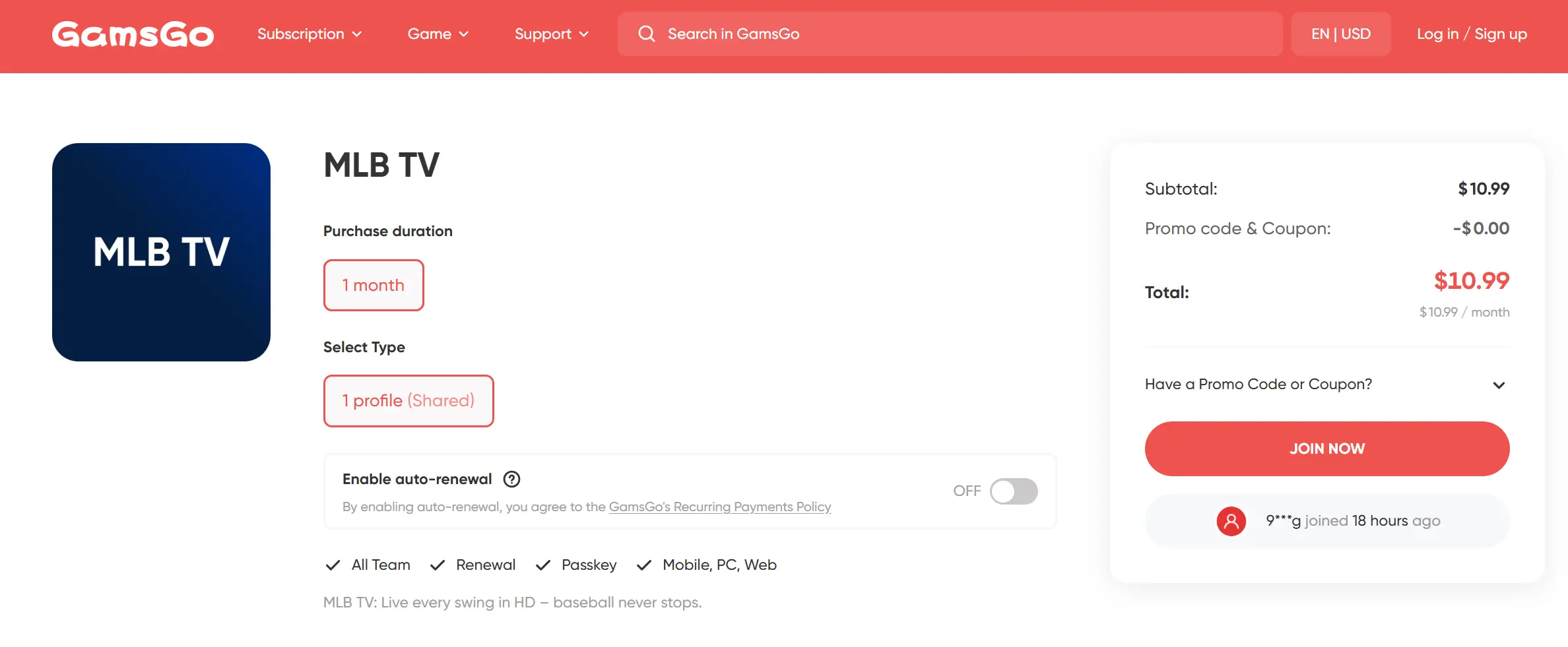Open the Game dropdown menu
1568x647 pixels.
(438, 34)
